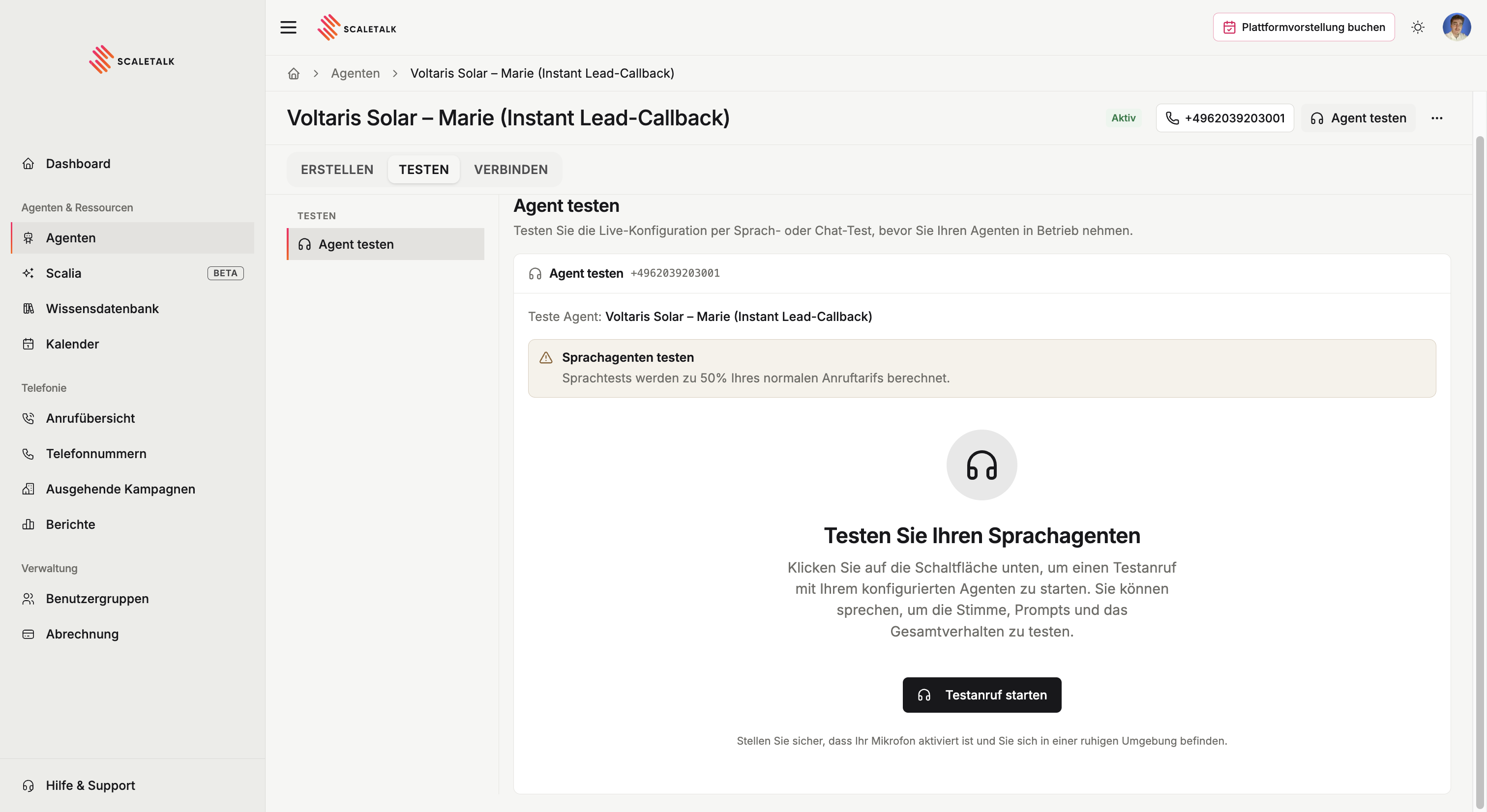Viewport: 1487px width, 812px height.
Task: Click the Telefonie section label
Action: coord(44,388)
